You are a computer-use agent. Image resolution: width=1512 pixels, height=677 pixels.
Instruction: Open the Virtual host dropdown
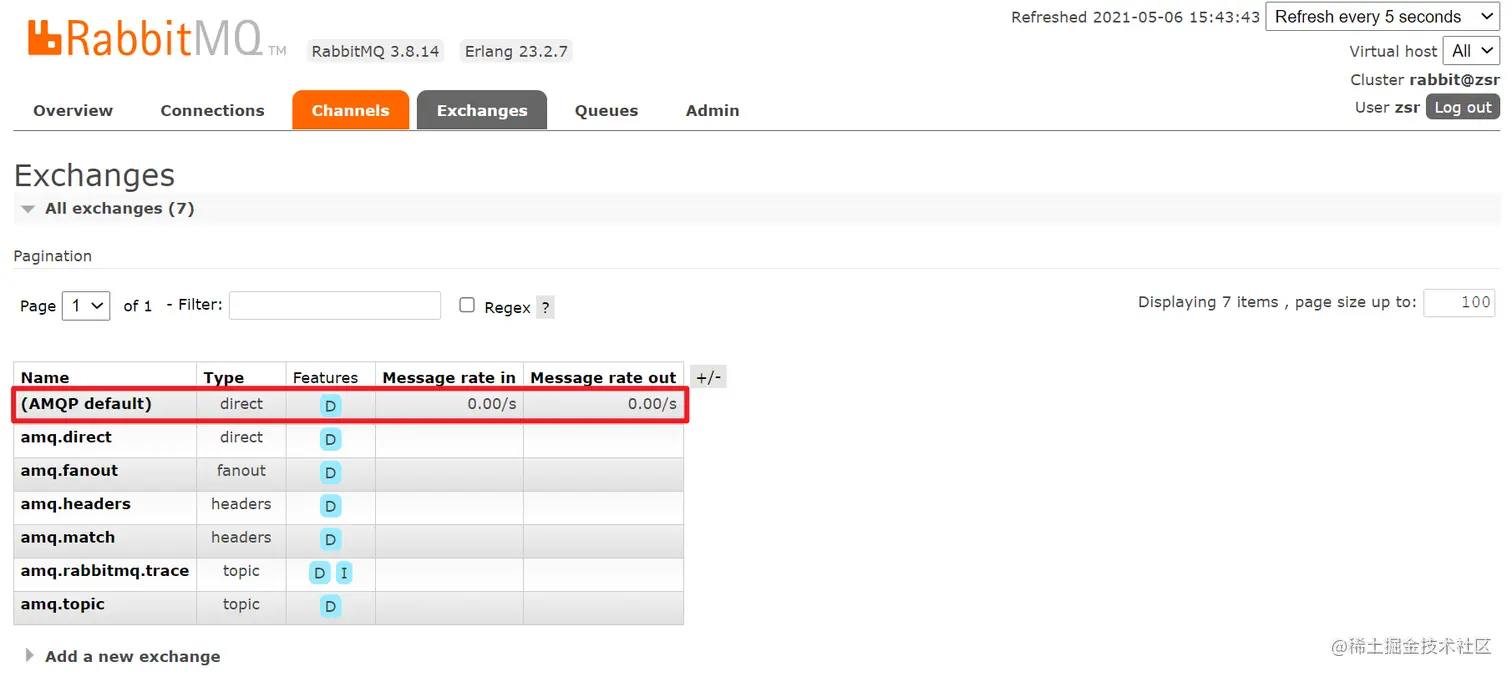click(1471, 51)
